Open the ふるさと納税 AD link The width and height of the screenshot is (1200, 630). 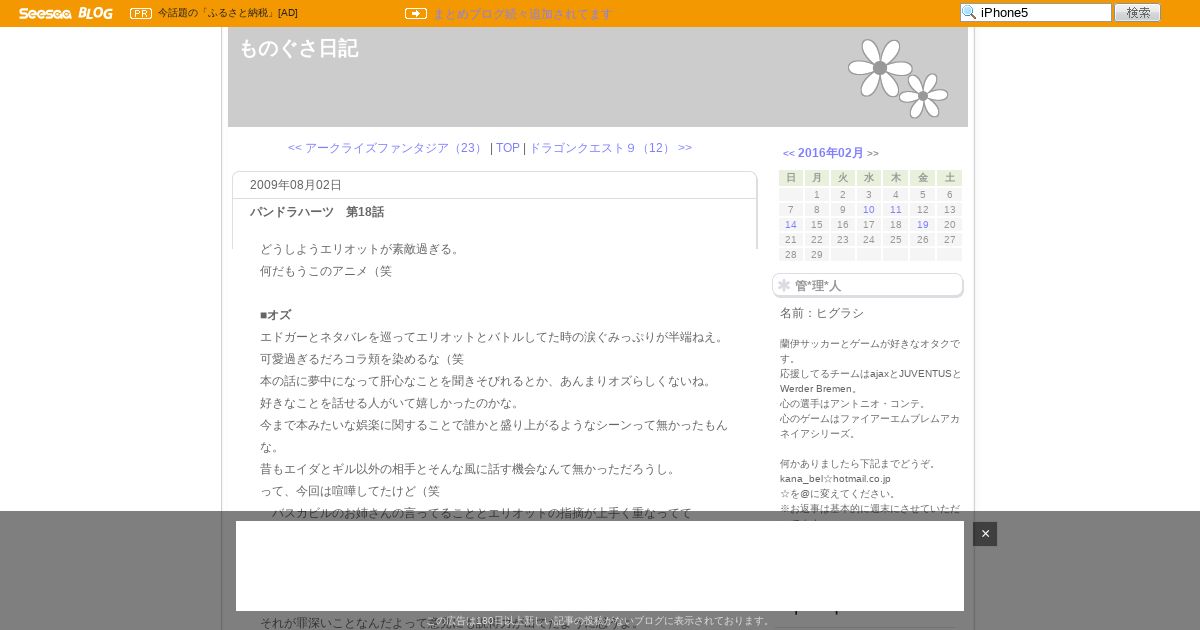point(228,13)
